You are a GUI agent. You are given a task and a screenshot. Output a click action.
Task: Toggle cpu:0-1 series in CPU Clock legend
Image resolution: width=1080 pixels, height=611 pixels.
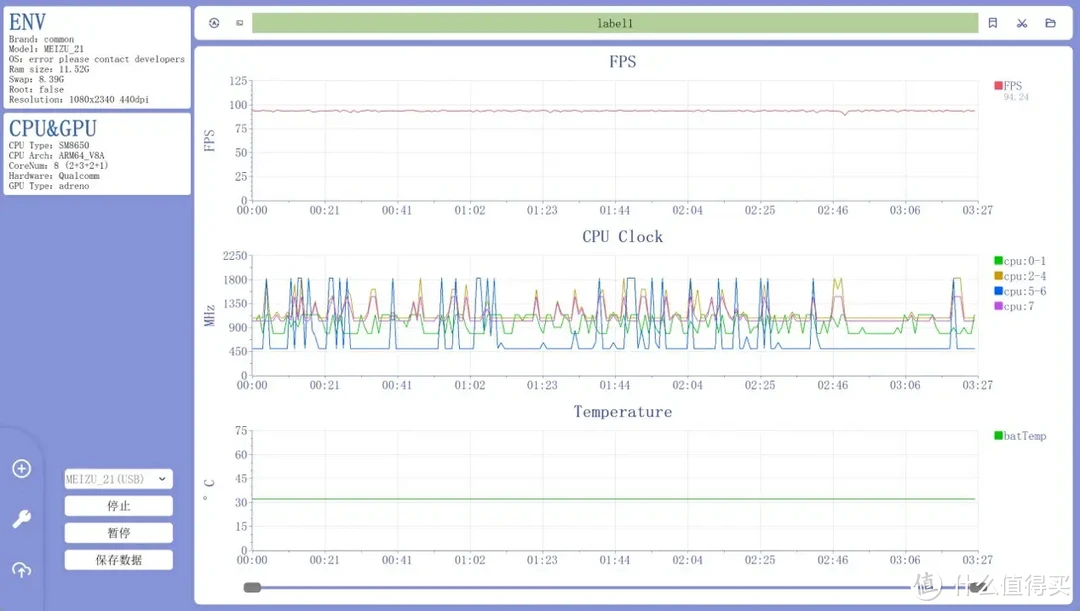tap(1019, 261)
